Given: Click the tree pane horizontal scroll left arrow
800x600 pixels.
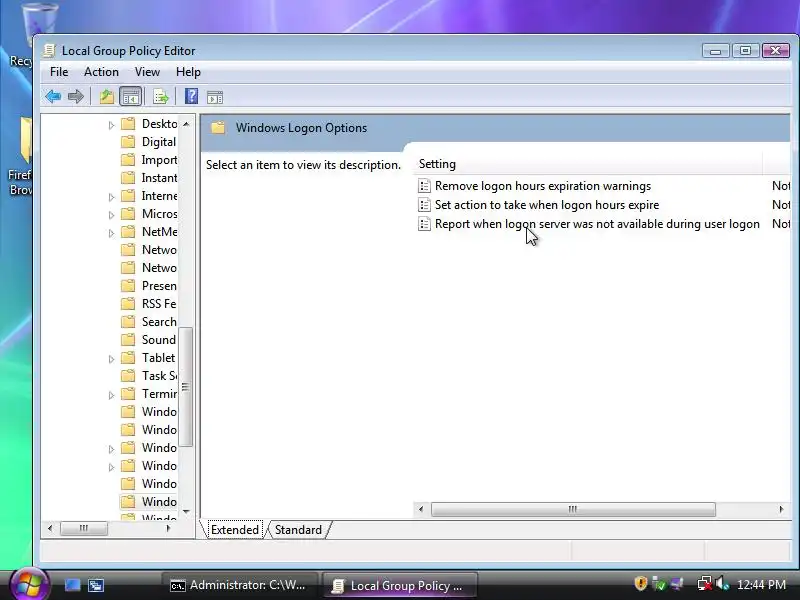Looking at the screenshot, I should pyautogui.click(x=49, y=528).
